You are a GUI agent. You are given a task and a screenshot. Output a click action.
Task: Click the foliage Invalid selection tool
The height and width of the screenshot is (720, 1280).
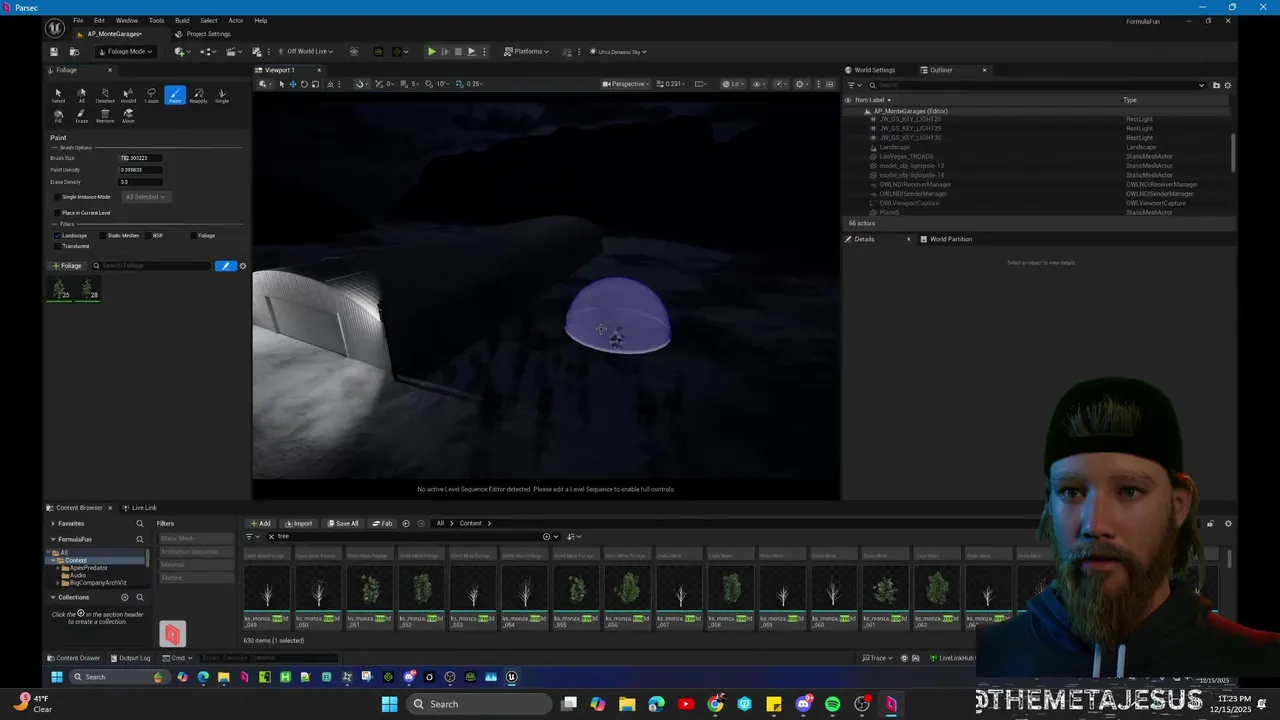128,95
